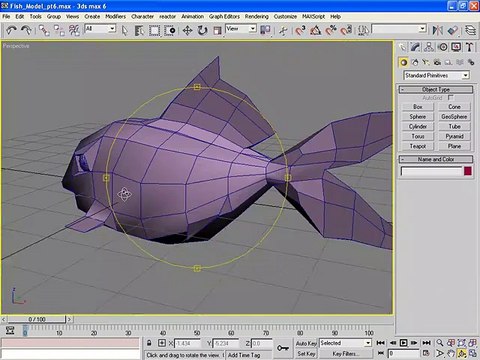Open the Rendering menu
This screenshot has height=360, width=480.
(256, 16)
